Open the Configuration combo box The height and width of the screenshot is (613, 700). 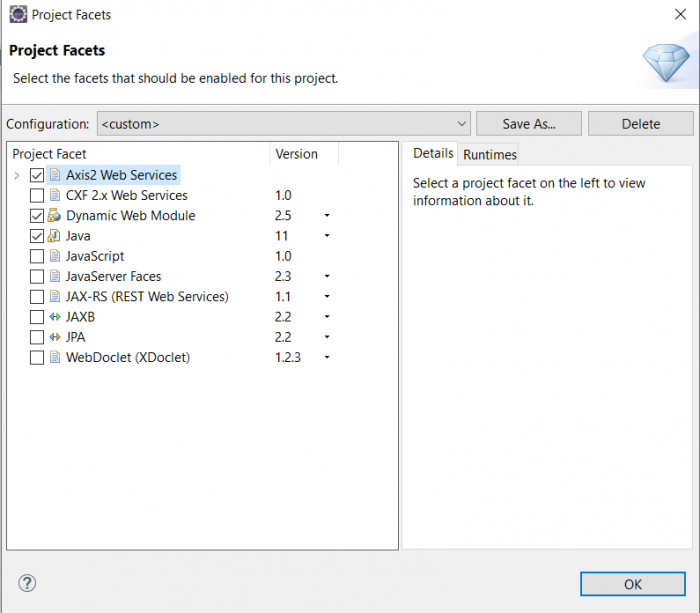tap(283, 124)
